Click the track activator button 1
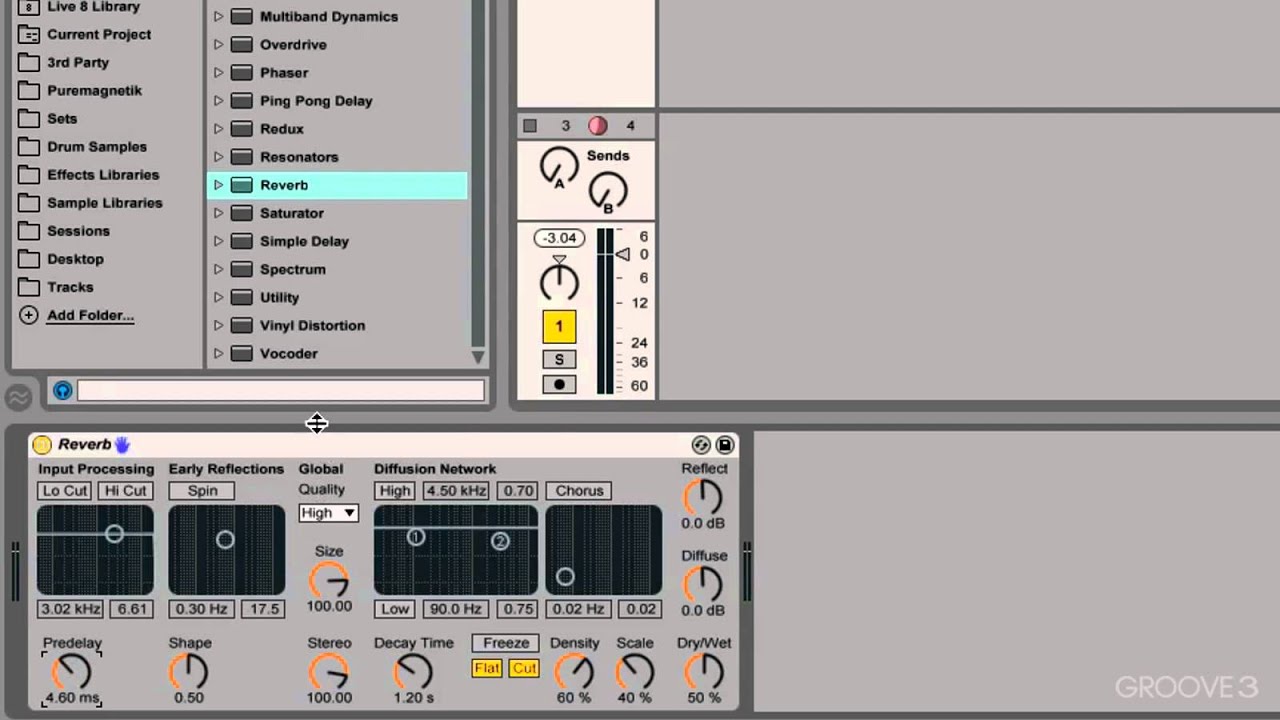Viewport: 1280px width, 720px height. click(x=559, y=327)
